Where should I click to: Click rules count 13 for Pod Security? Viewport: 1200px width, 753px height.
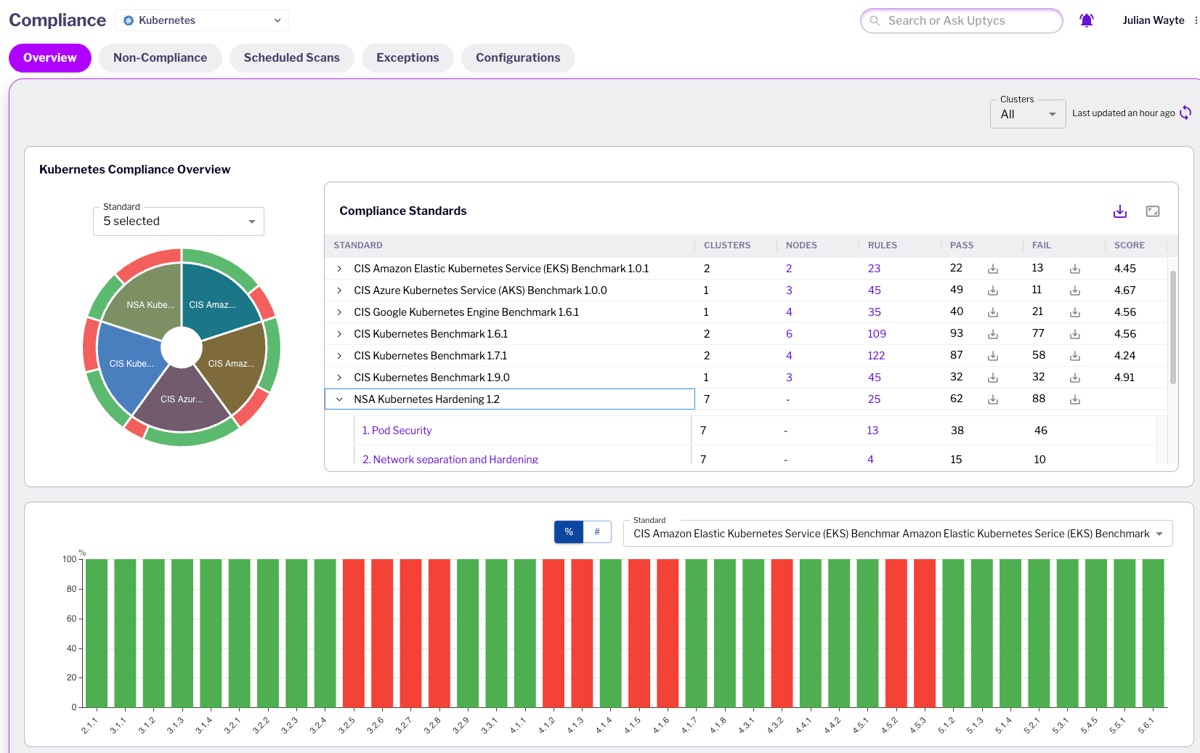point(873,431)
